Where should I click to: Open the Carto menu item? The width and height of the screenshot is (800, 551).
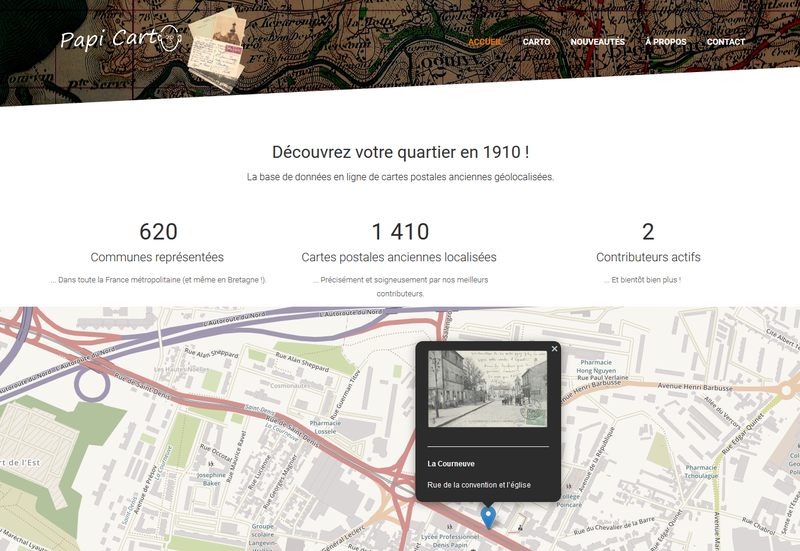pos(536,42)
